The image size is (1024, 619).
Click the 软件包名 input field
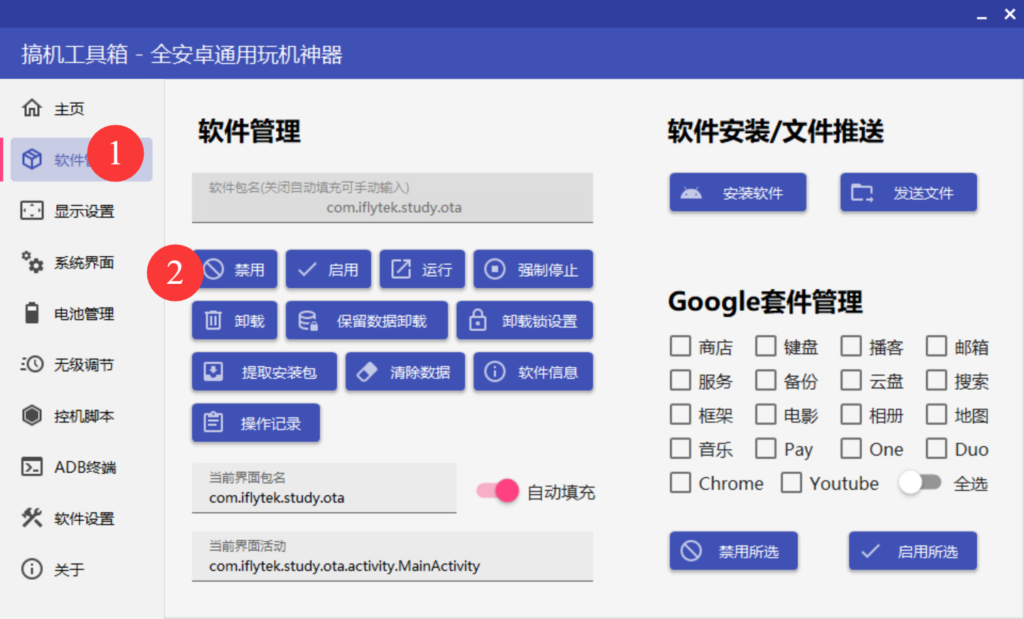click(392, 198)
